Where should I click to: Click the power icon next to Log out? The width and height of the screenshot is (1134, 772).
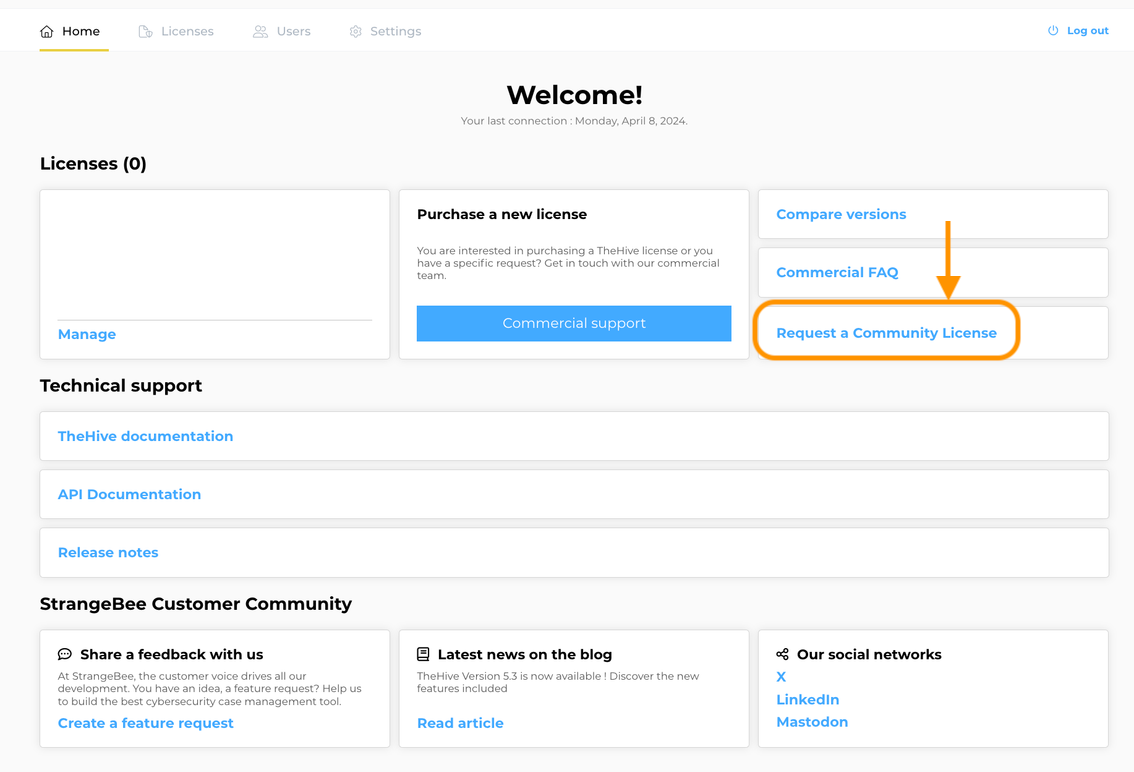click(1051, 30)
